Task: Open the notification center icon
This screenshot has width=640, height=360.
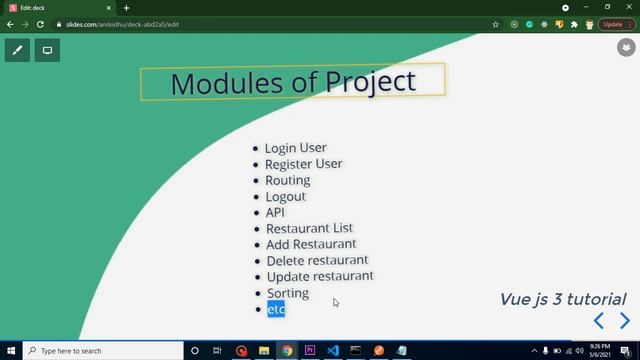Action: [626, 351]
